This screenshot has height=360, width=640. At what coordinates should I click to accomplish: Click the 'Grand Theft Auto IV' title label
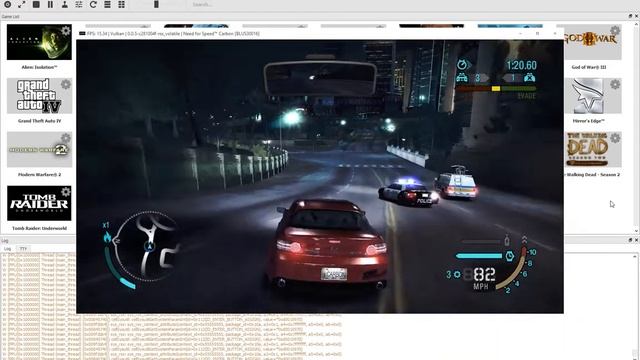(x=39, y=121)
